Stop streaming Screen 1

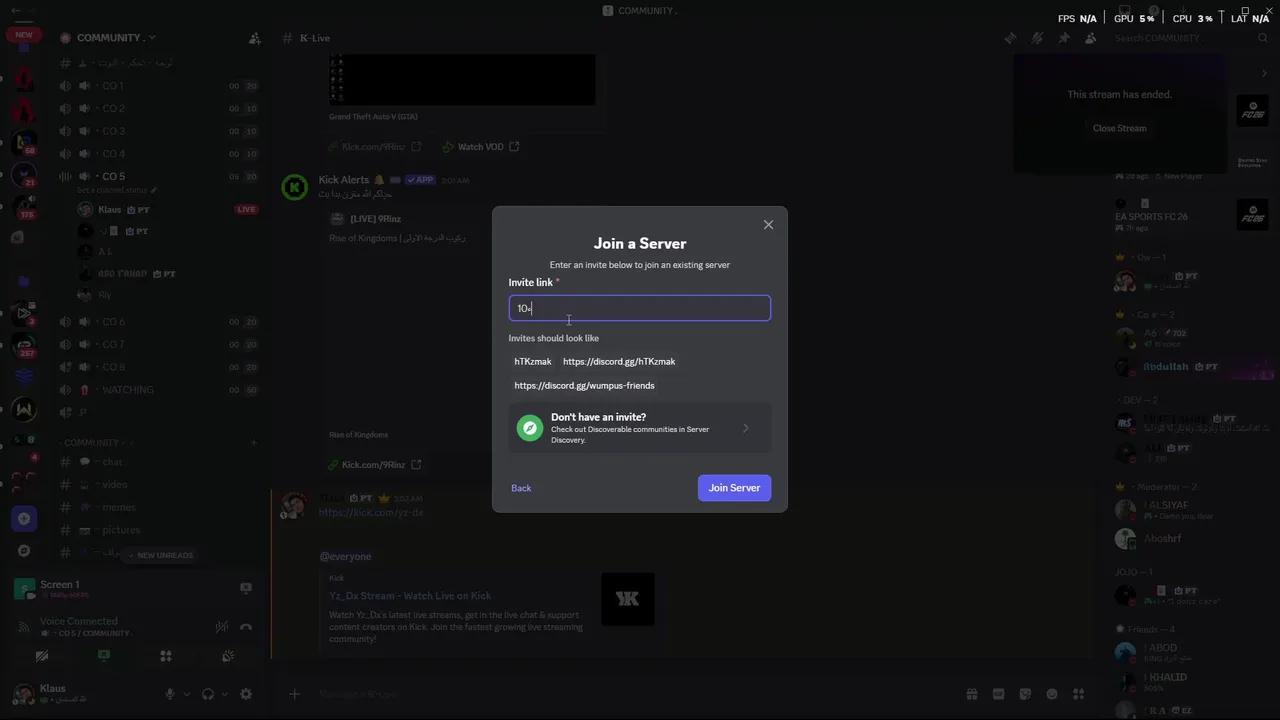coord(246,588)
